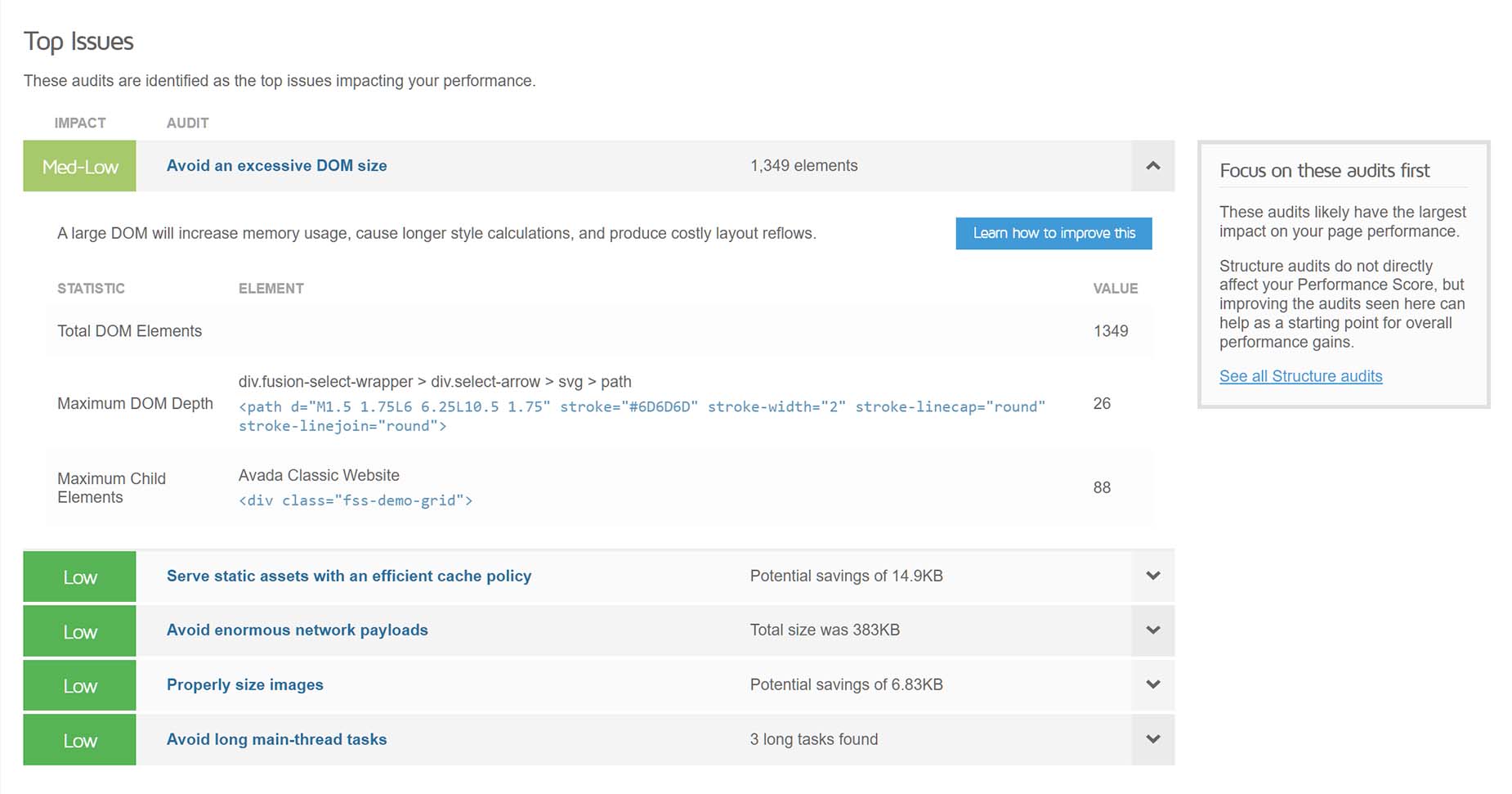Open 'Avoid an excessive DOM size' audit title
Viewport: 1512px width, 794px height.
pyautogui.click(x=276, y=165)
